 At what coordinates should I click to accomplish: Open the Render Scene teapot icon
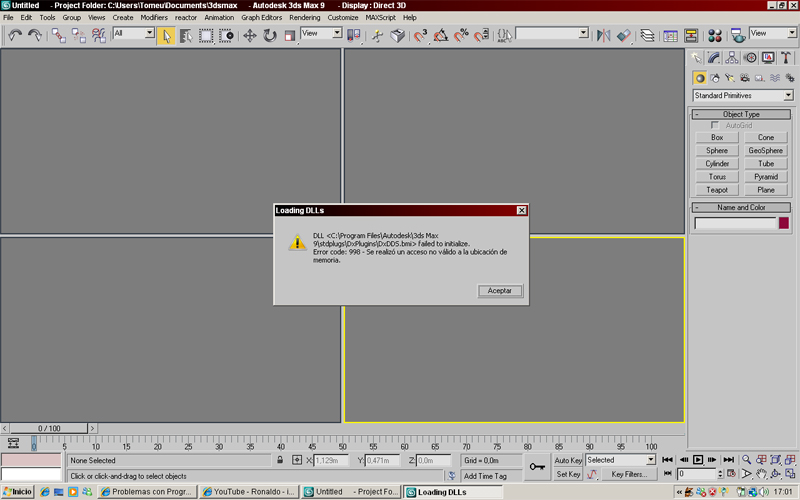click(738, 36)
